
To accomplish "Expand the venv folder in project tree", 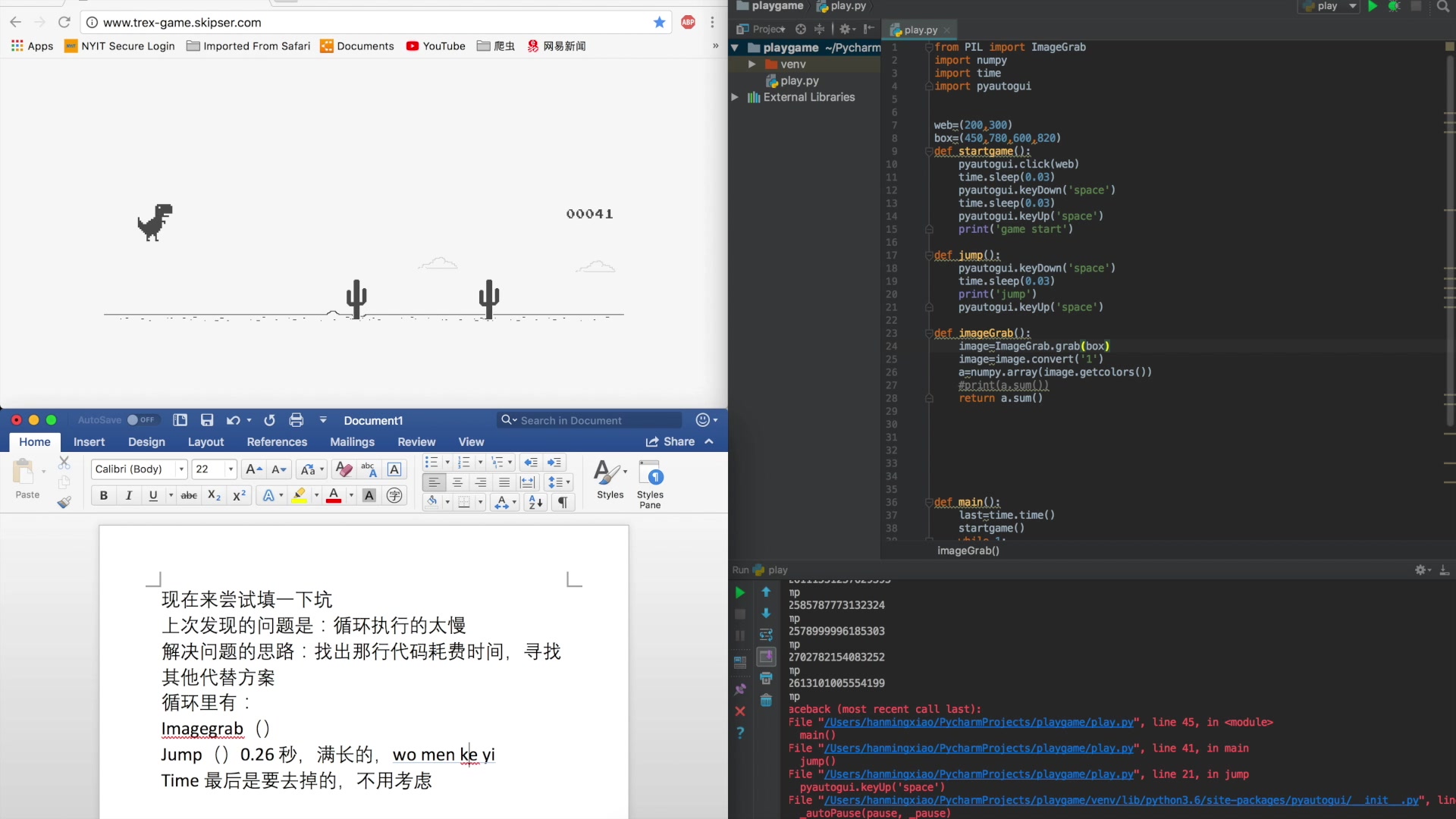I will tap(752, 64).
